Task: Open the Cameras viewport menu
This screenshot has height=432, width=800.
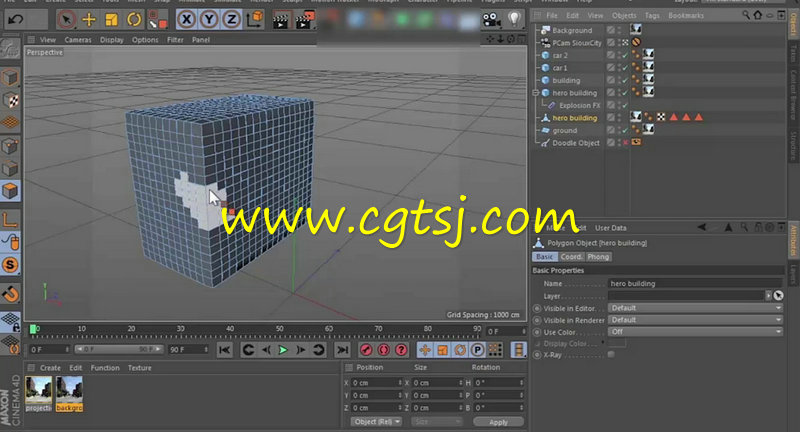Action: pos(78,39)
